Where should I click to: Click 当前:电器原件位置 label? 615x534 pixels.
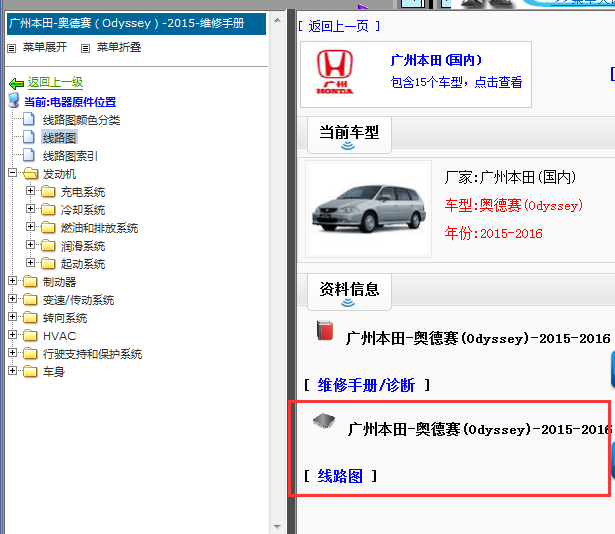point(70,102)
